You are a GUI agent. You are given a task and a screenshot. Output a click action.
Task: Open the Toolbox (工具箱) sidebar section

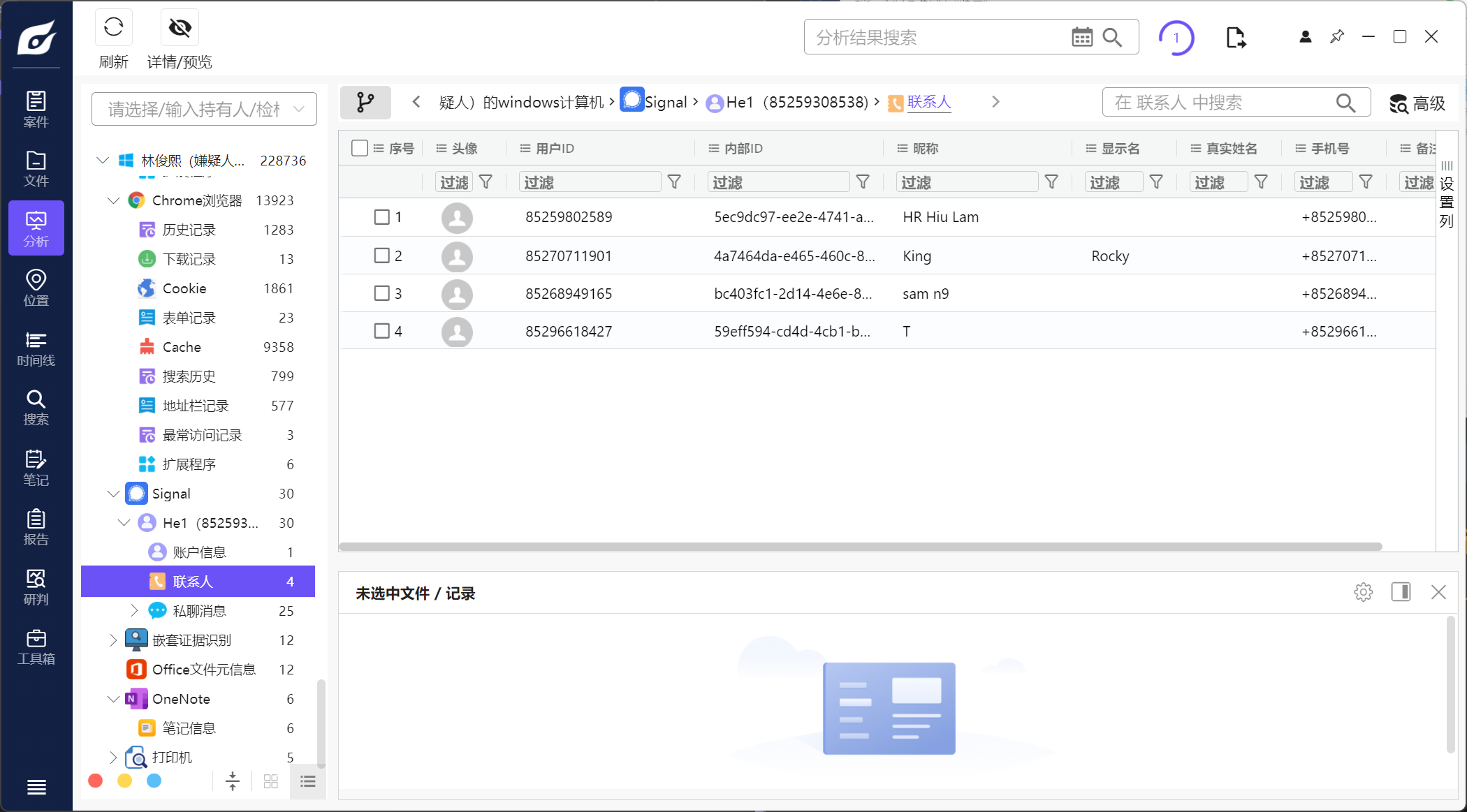(x=36, y=647)
